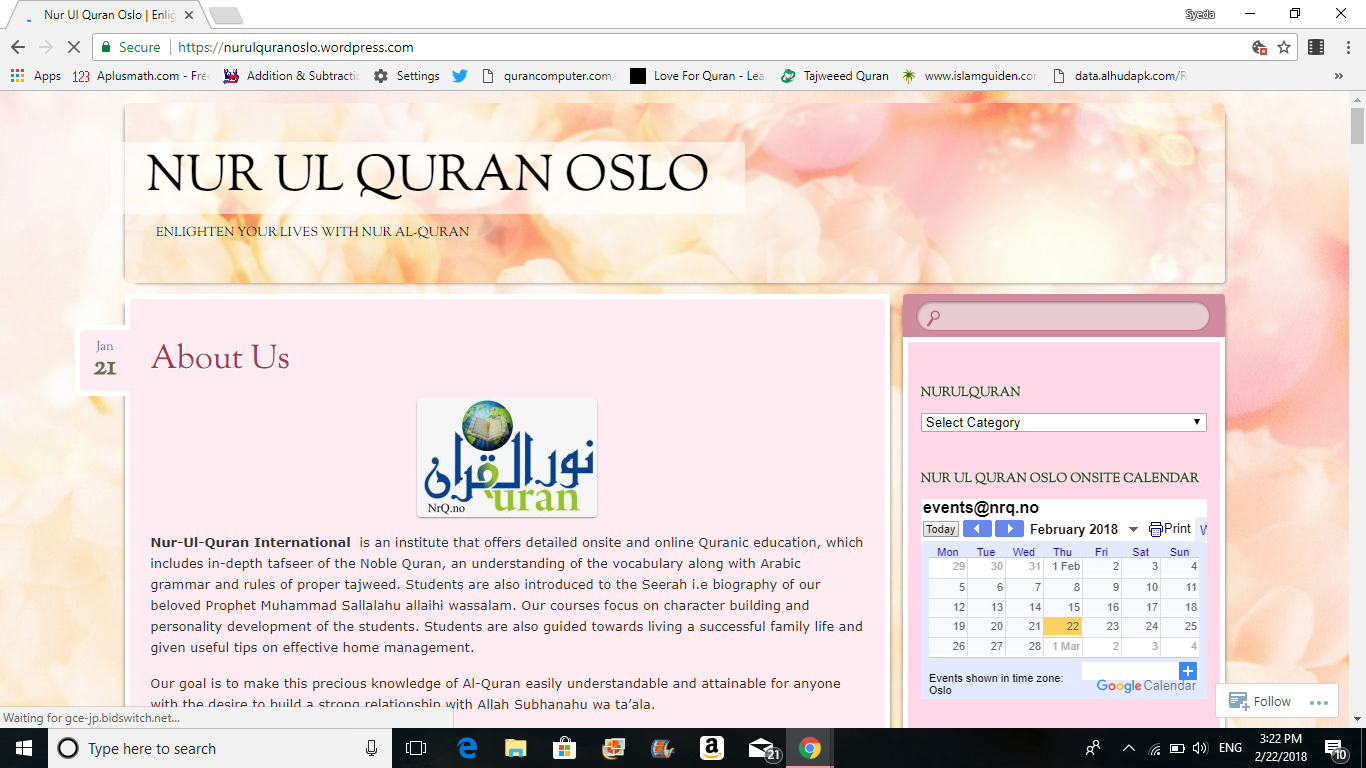The width and height of the screenshot is (1366, 768).
Task: Open the Tajweeed Quran bookmark
Action: pyautogui.click(x=835, y=76)
